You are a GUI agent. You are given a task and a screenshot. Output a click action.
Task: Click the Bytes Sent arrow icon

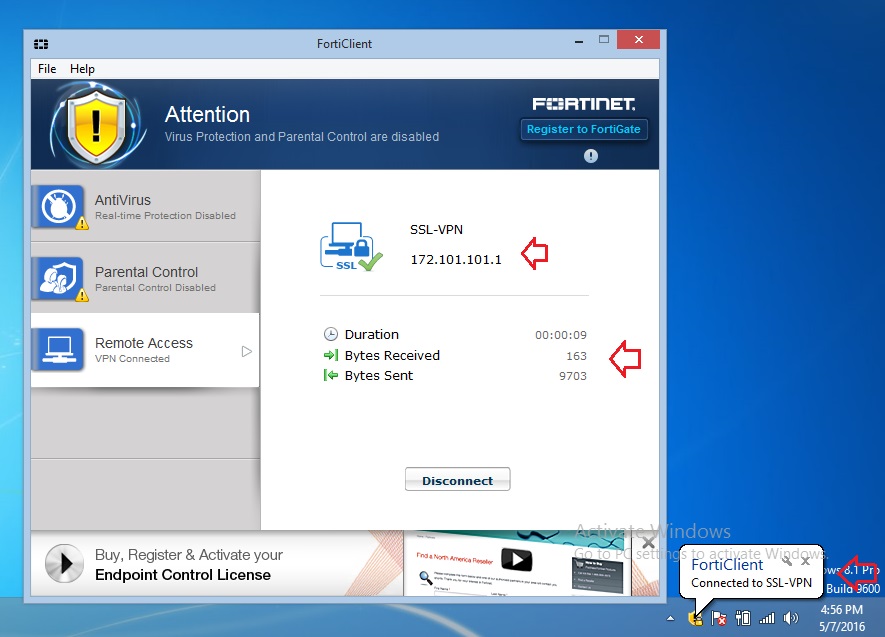[x=331, y=375]
